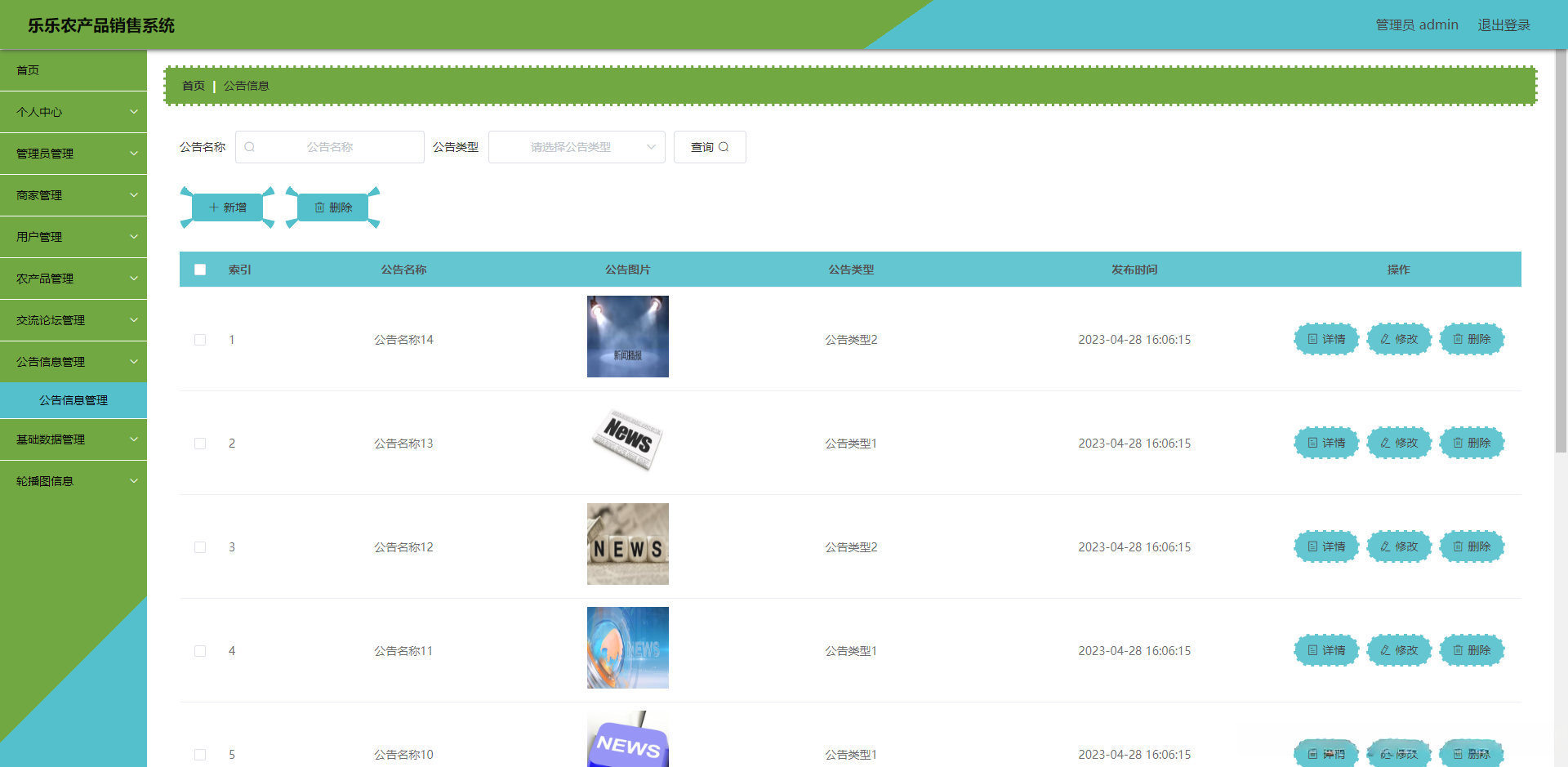
Task: Click the 公告图片 column header
Action: click(628, 270)
